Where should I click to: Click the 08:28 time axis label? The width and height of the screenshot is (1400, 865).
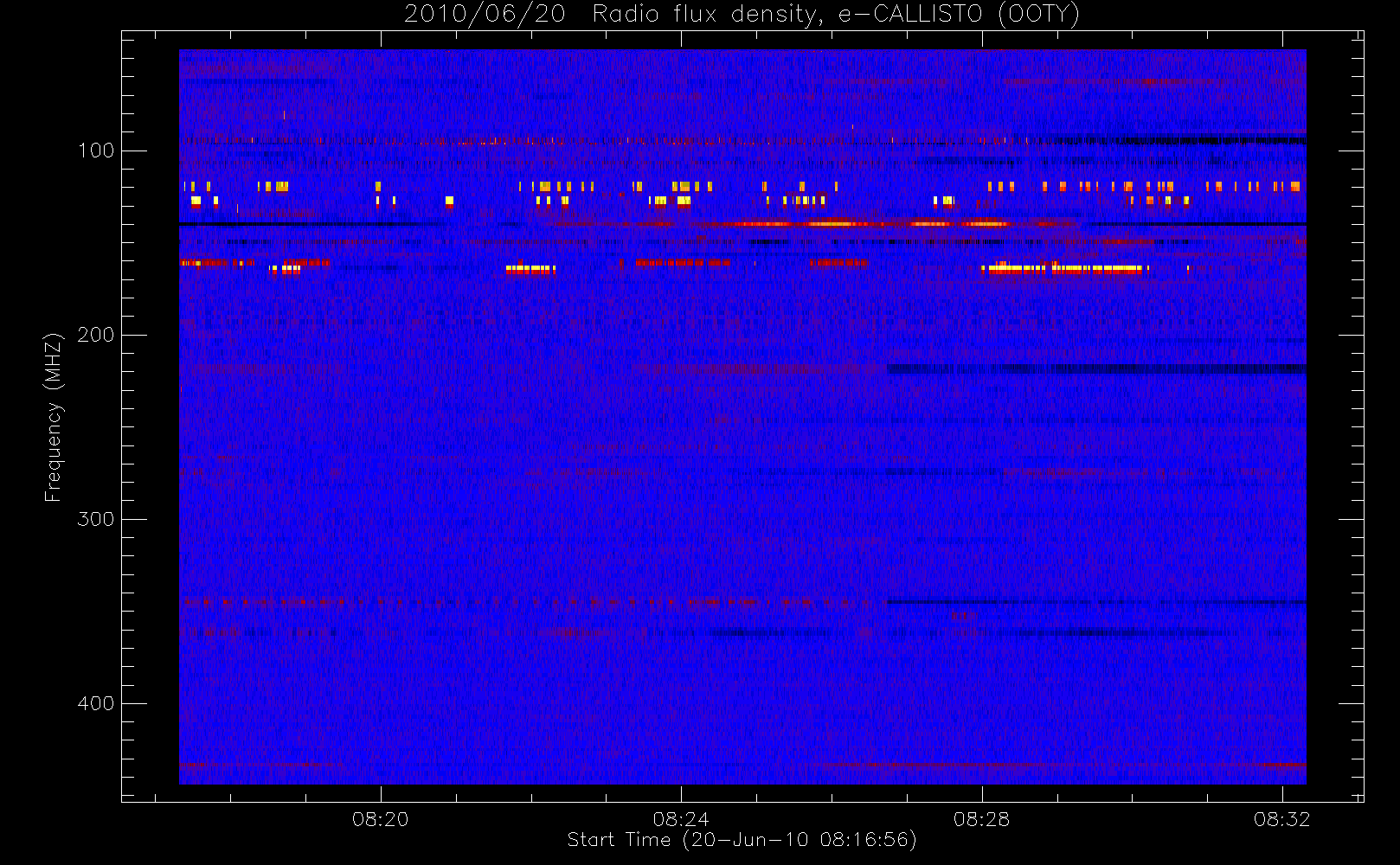pyautogui.click(x=982, y=819)
